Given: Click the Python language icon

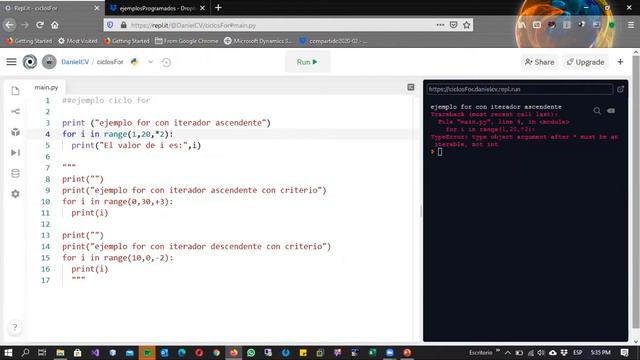Looking at the screenshot, I should tap(134, 62).
